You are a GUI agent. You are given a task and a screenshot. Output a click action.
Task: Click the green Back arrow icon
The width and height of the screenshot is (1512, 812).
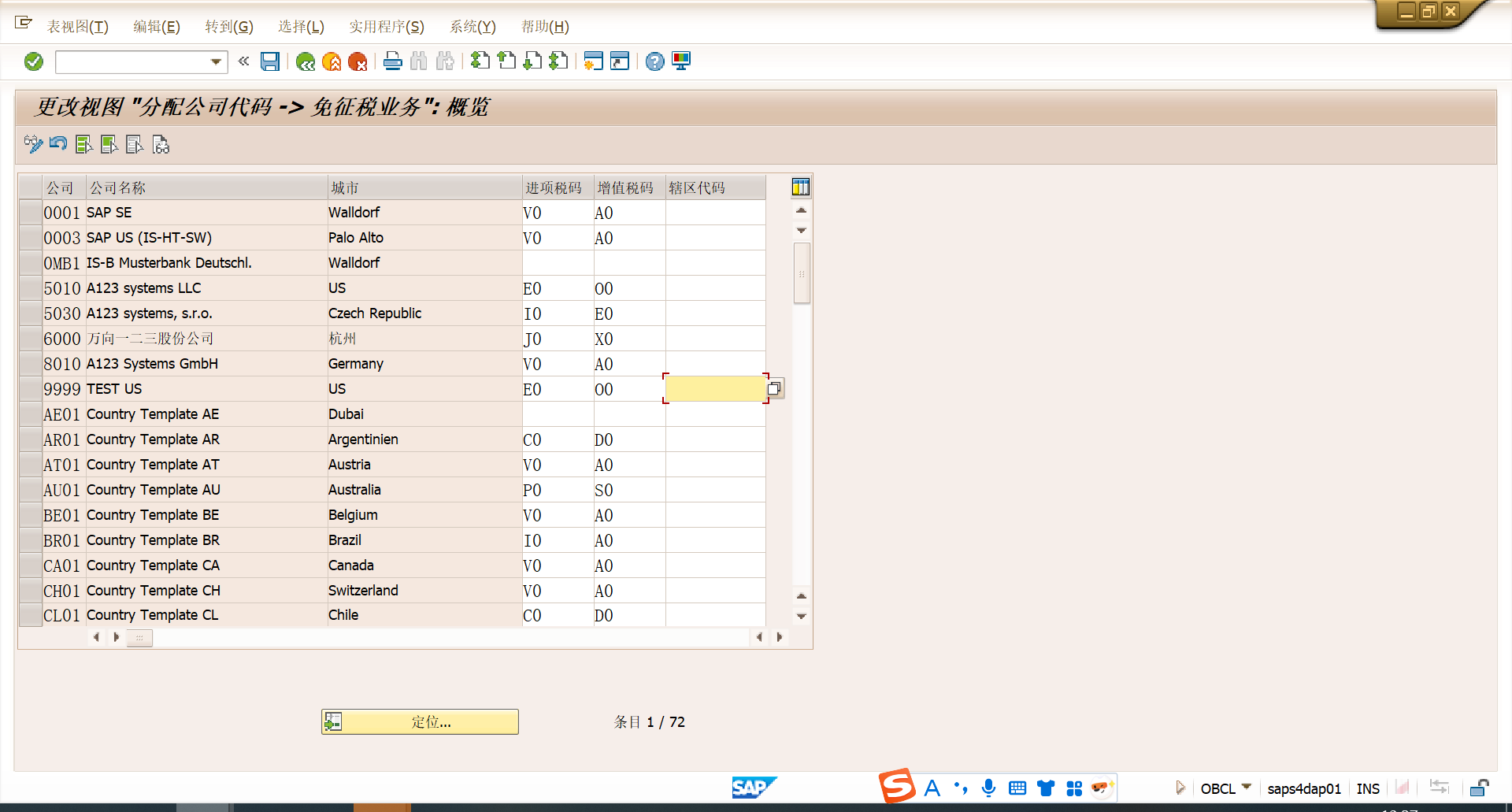point(306,61)
